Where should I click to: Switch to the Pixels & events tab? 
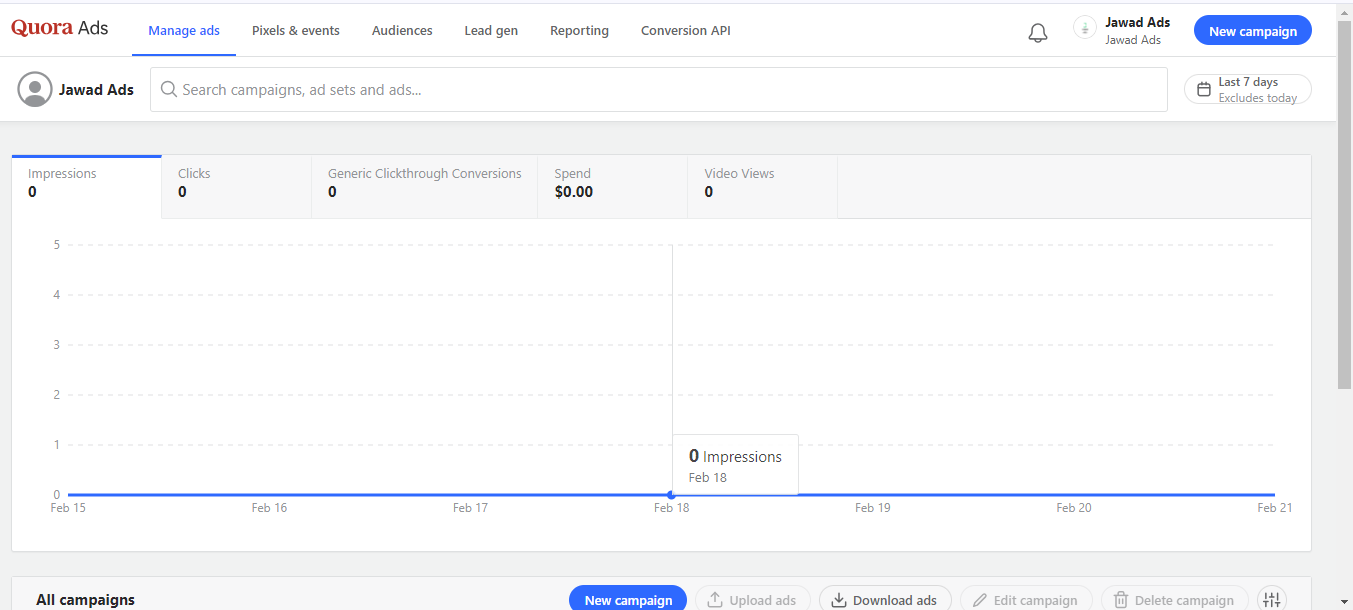pyautogui.click(x=295, y=31)
